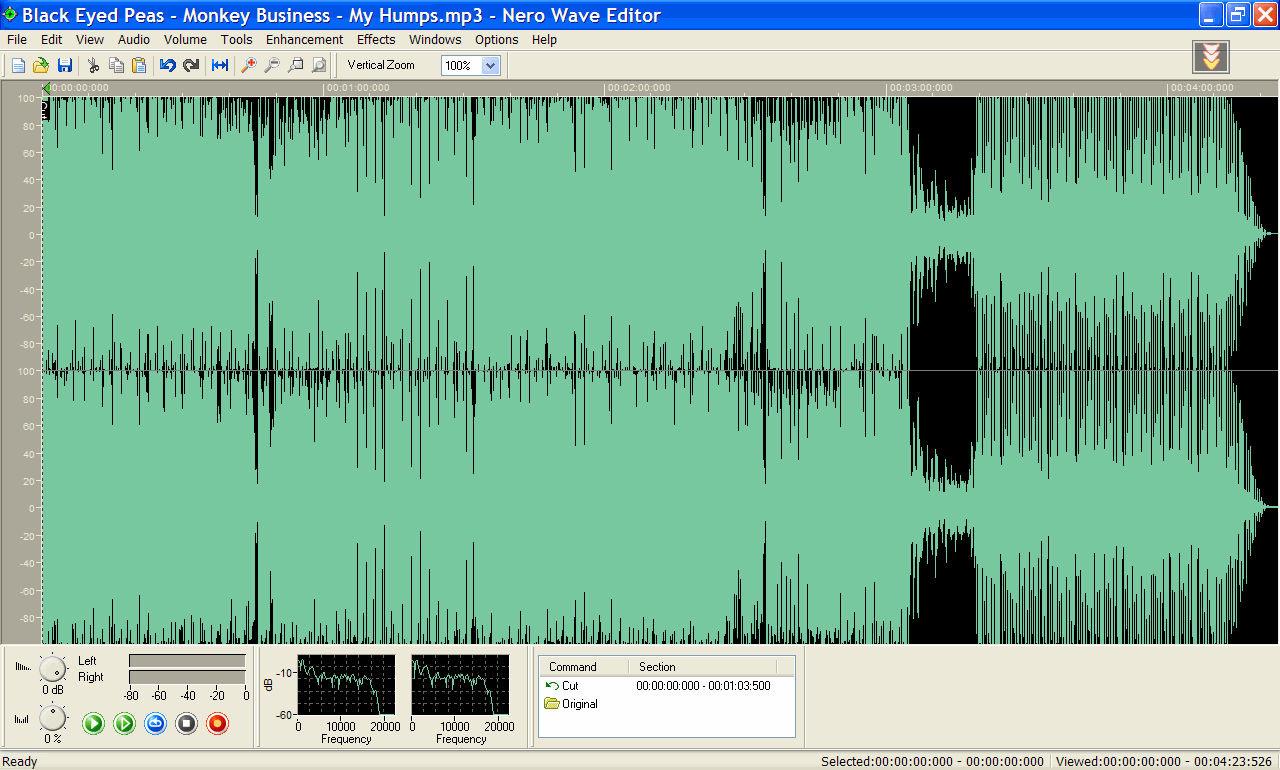Click timeline marker 00:01:00:000
Viewport: 1280px width, 770px height.
pos(357,88)
